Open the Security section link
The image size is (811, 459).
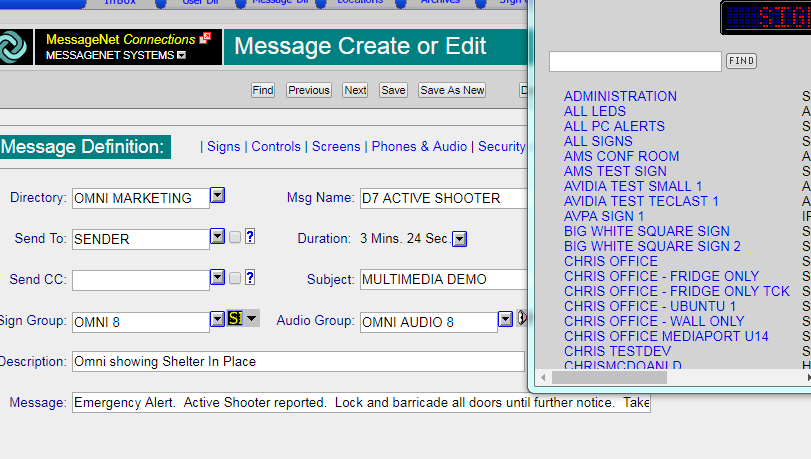click(x=502, y=146)
